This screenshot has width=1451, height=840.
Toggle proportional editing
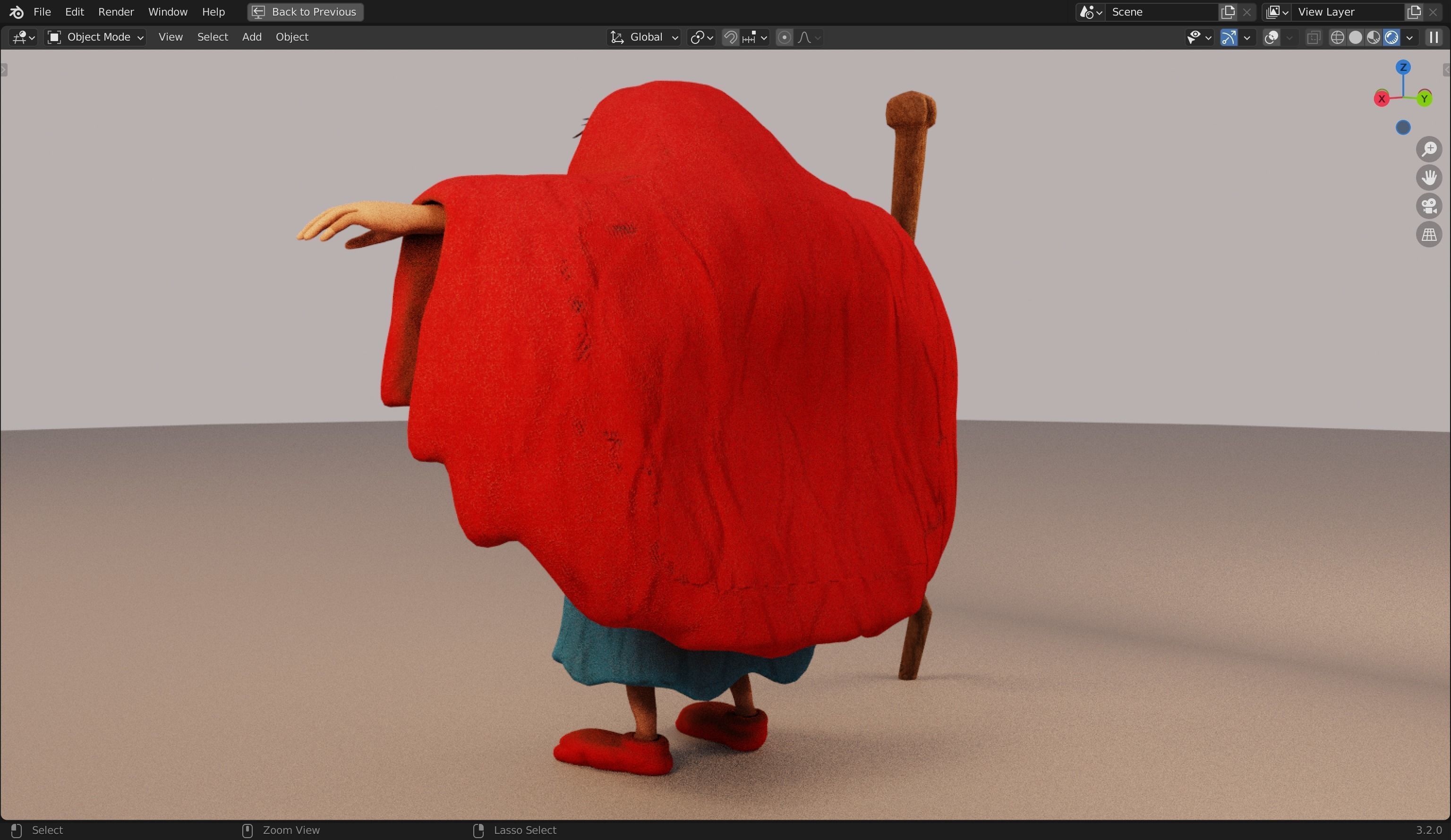[784, 37]
